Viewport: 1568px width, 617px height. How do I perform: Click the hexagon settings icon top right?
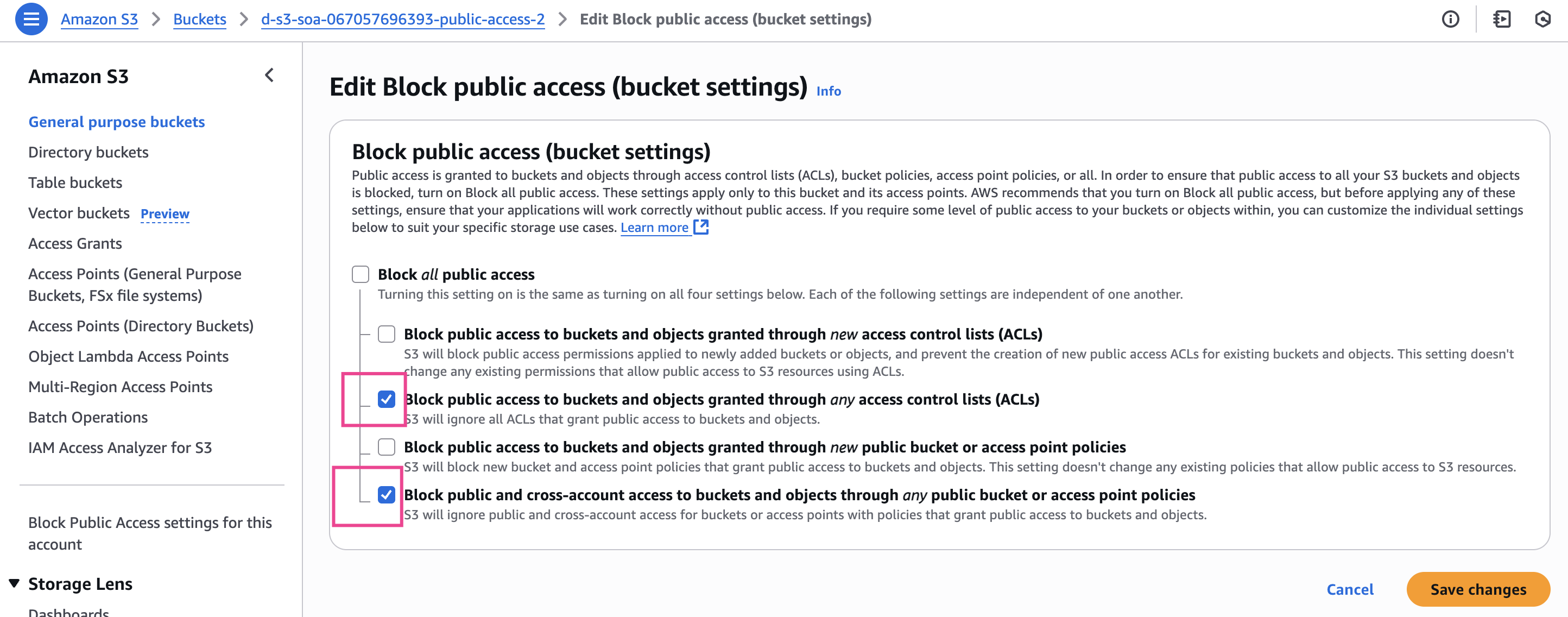coord(1542,20)
